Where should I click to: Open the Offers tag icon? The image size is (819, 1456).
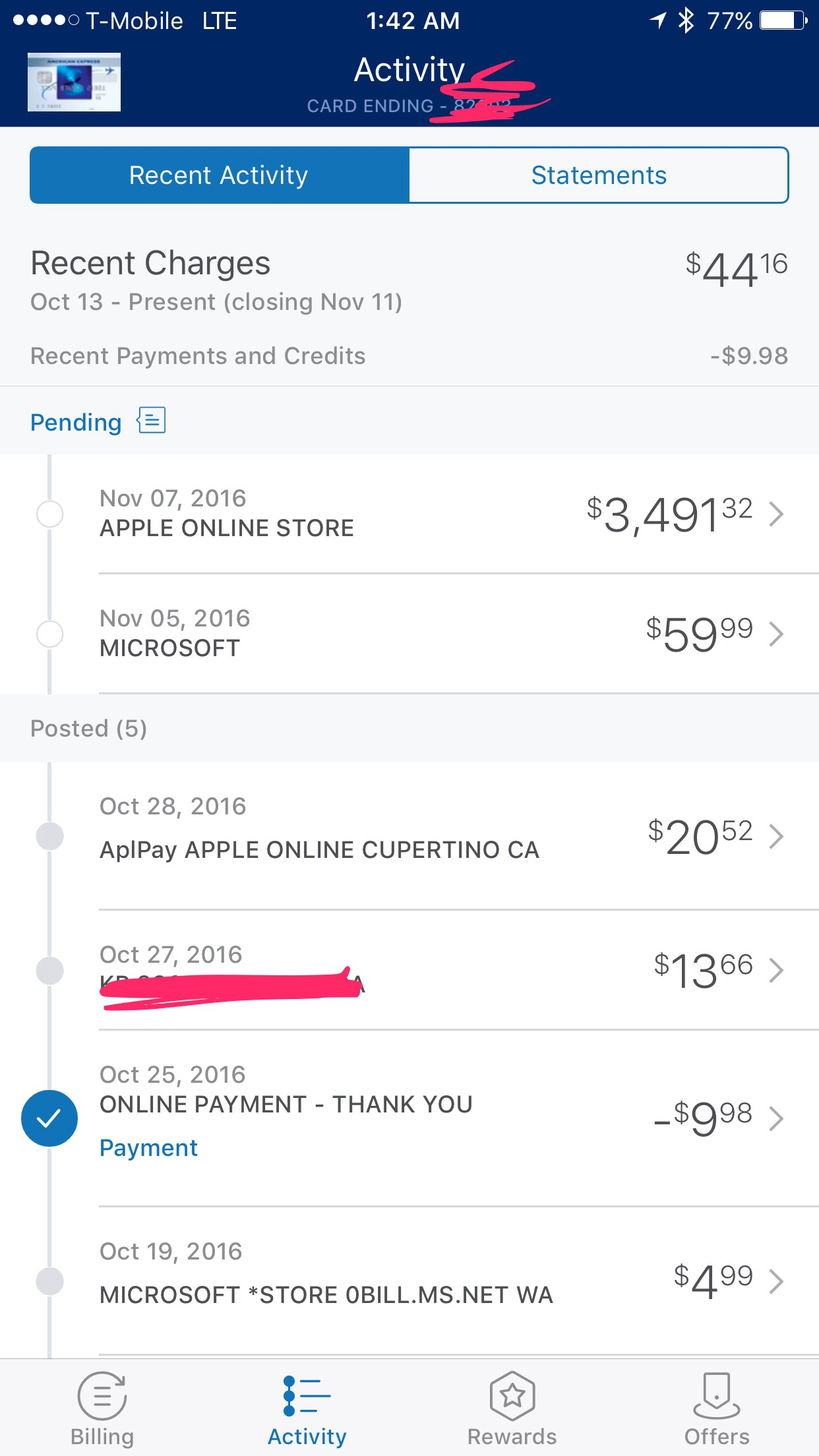click(x=717, y=1395)
